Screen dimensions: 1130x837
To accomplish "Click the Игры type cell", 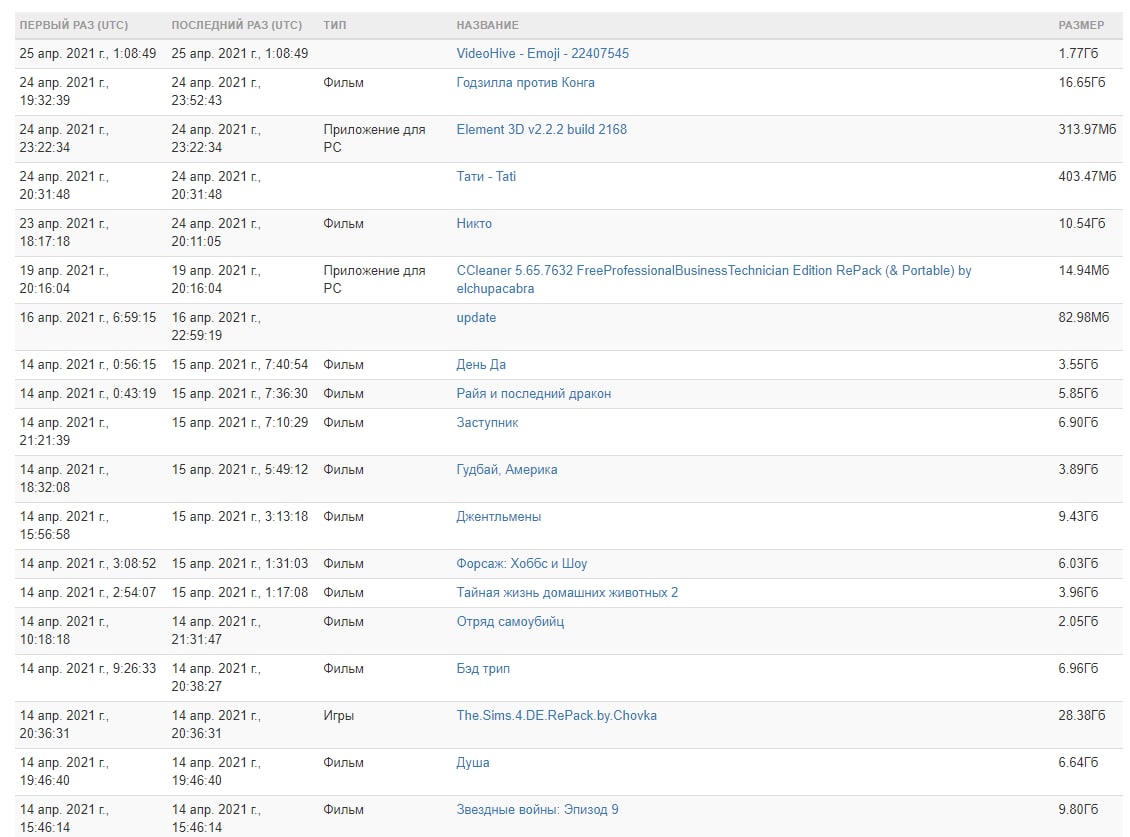I will pos(339,716).
